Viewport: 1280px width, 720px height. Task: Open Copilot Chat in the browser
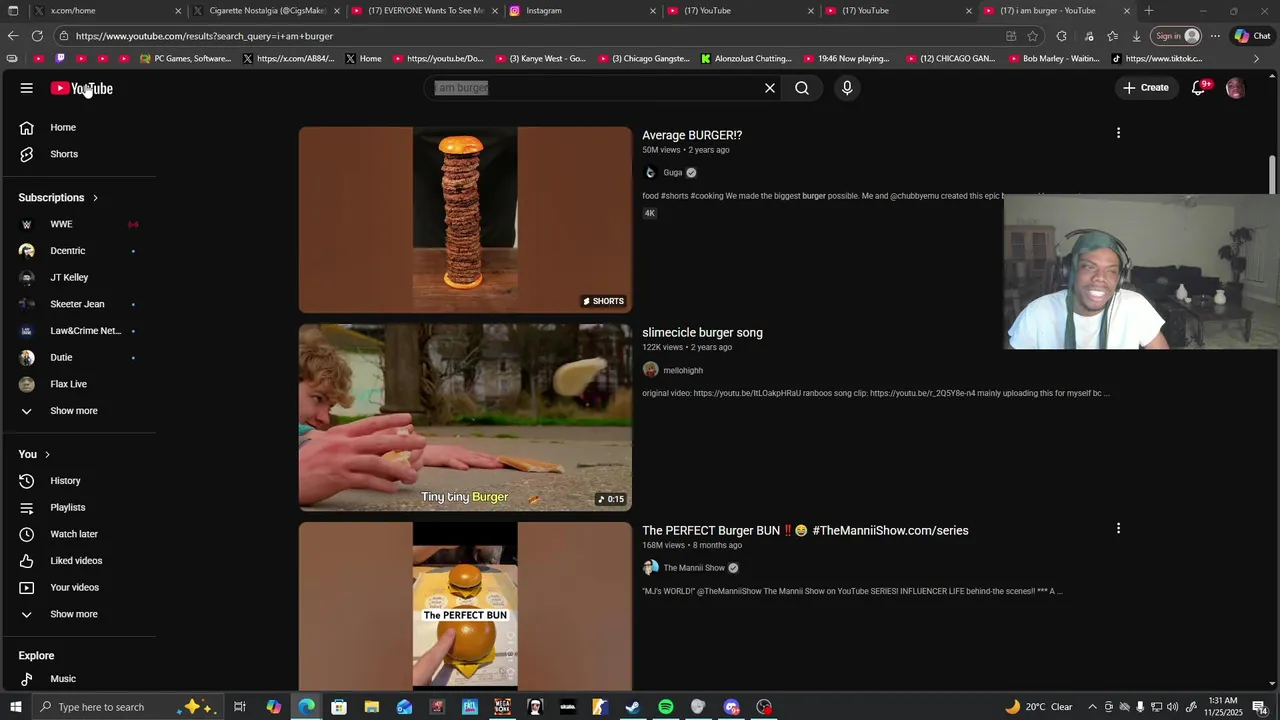1252,36
